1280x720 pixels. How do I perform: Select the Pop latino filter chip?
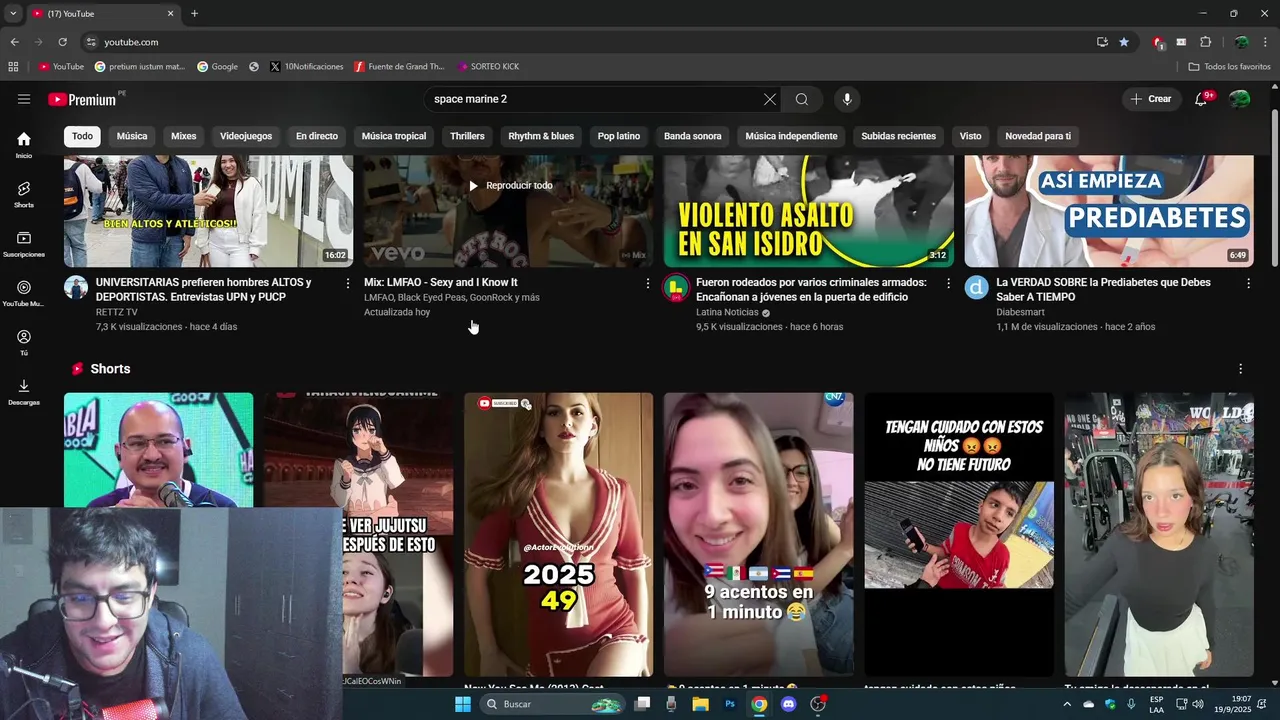[x=619, y=136]
